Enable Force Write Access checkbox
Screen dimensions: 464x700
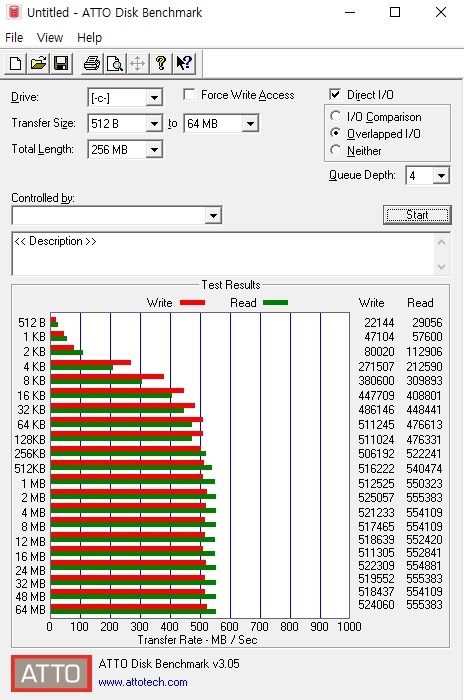(189, 95)
